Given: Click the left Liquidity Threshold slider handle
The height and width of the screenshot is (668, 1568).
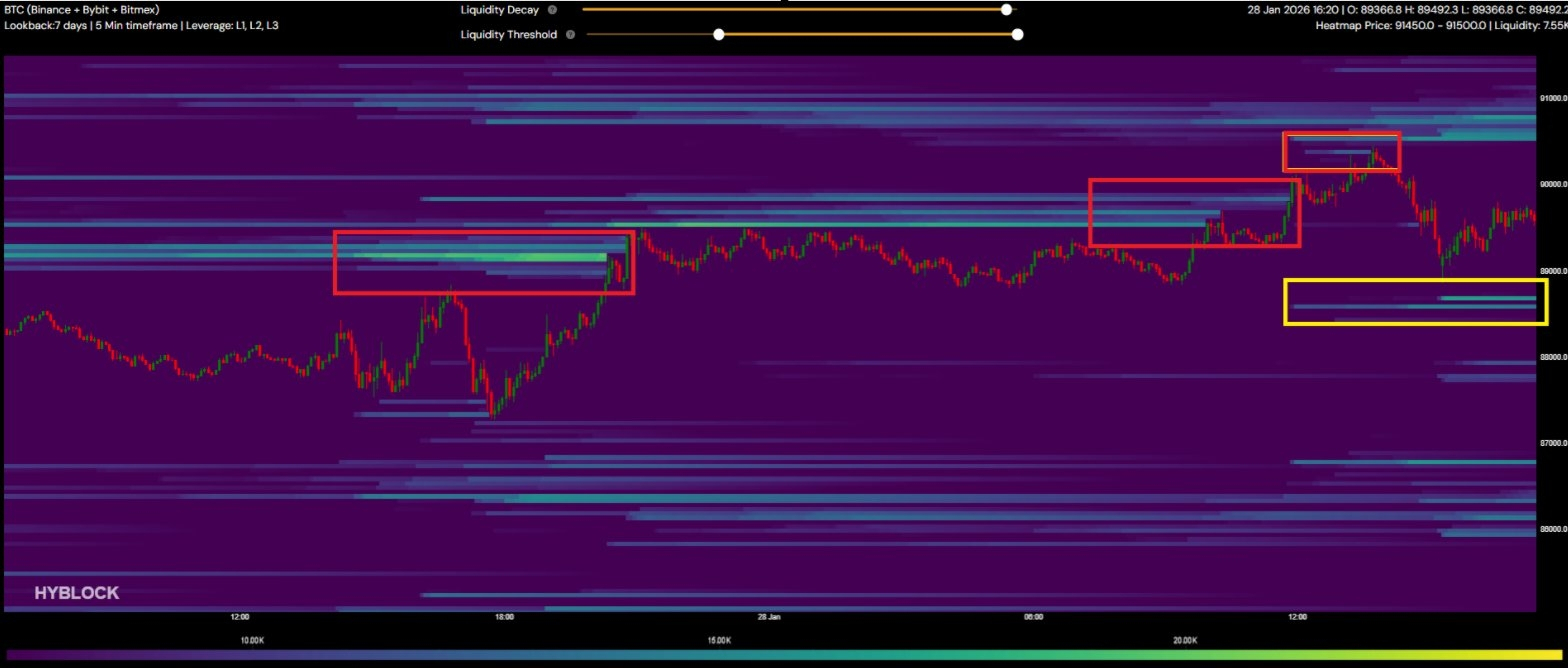Looking at the screenshot, I should (x=718, y=34).
